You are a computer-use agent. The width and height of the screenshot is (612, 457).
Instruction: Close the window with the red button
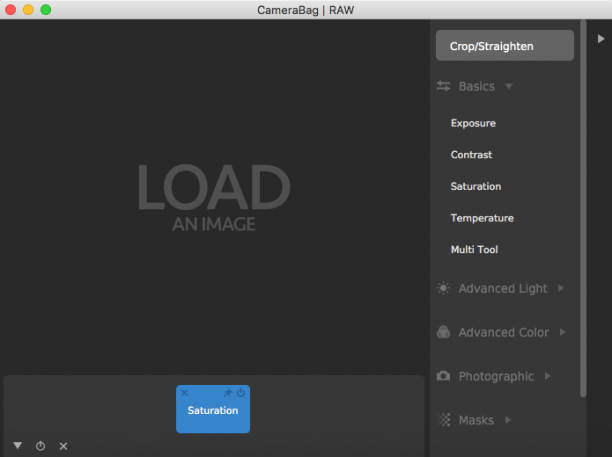[x=11, y=9]
